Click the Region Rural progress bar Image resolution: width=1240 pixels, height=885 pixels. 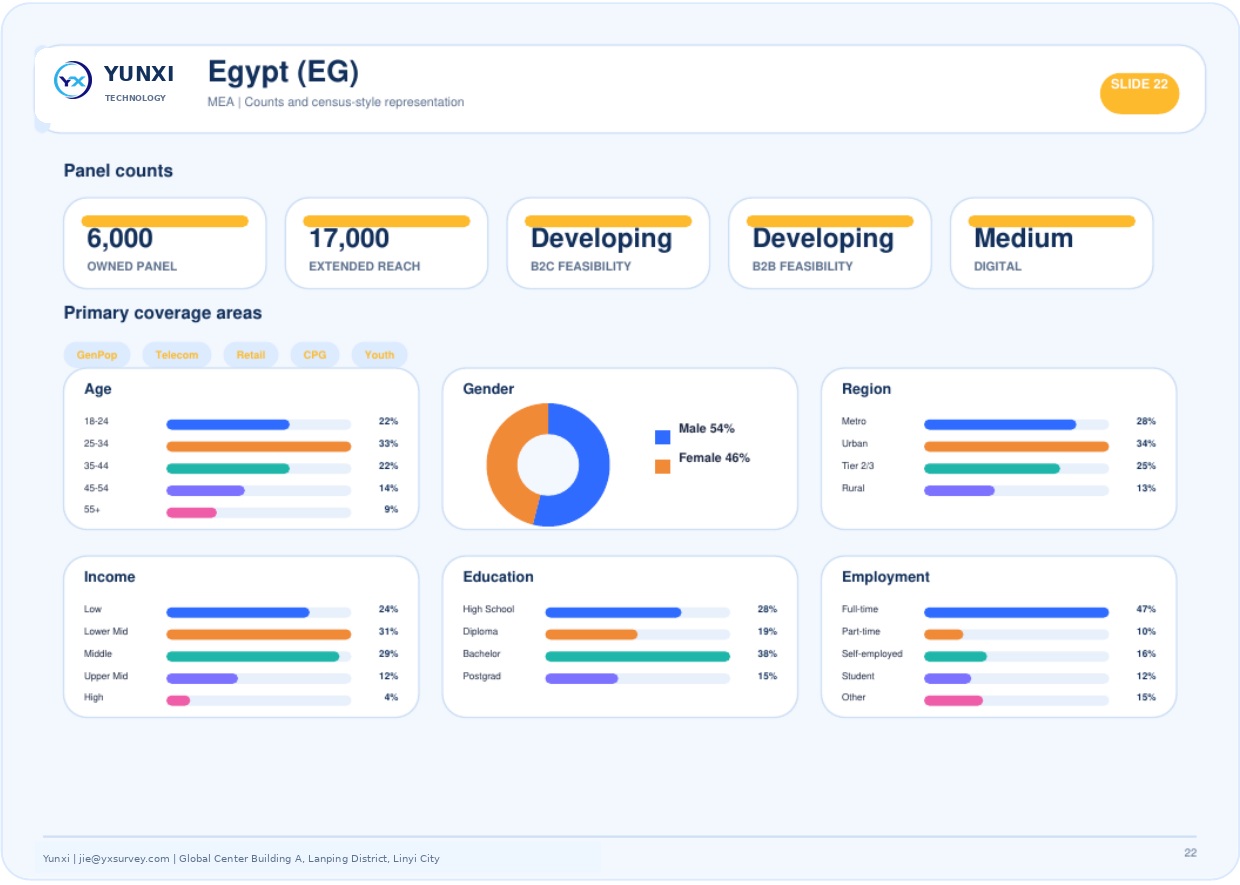tap(1016, 490)
